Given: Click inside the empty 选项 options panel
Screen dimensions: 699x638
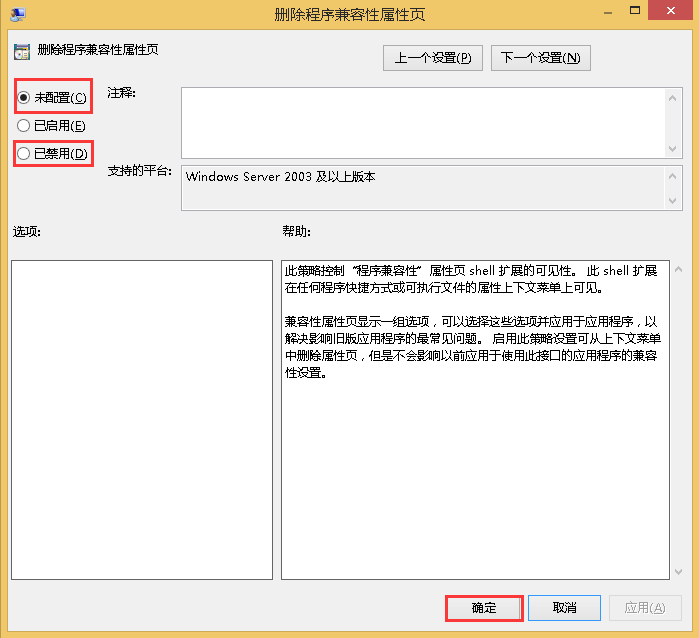Looking at the screenshot, I should (x=141, y=419).
